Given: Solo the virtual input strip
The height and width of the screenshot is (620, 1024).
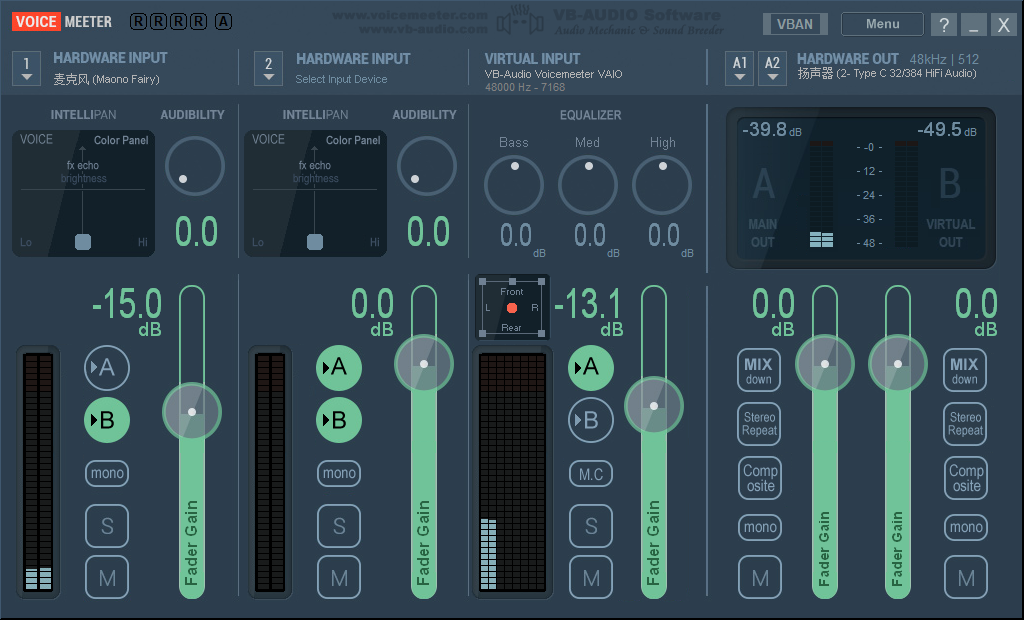Looking at the screenshot, I should [591, 526].
